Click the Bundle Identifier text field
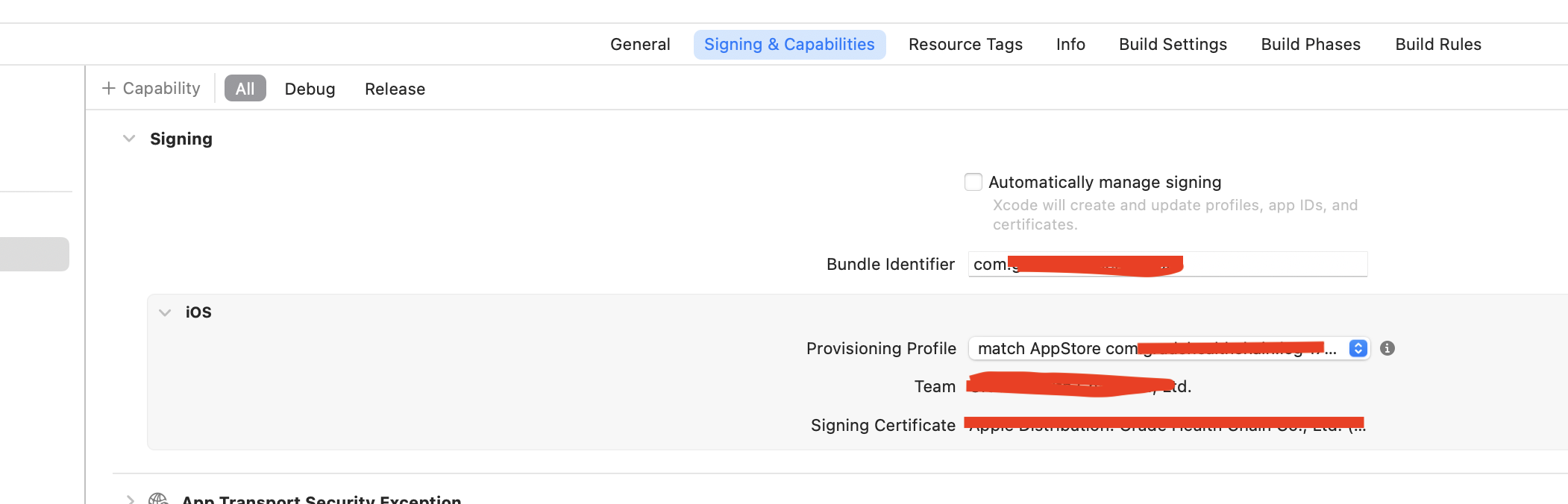Viewport: 1568px width, 504px height. pos(1268,264)
